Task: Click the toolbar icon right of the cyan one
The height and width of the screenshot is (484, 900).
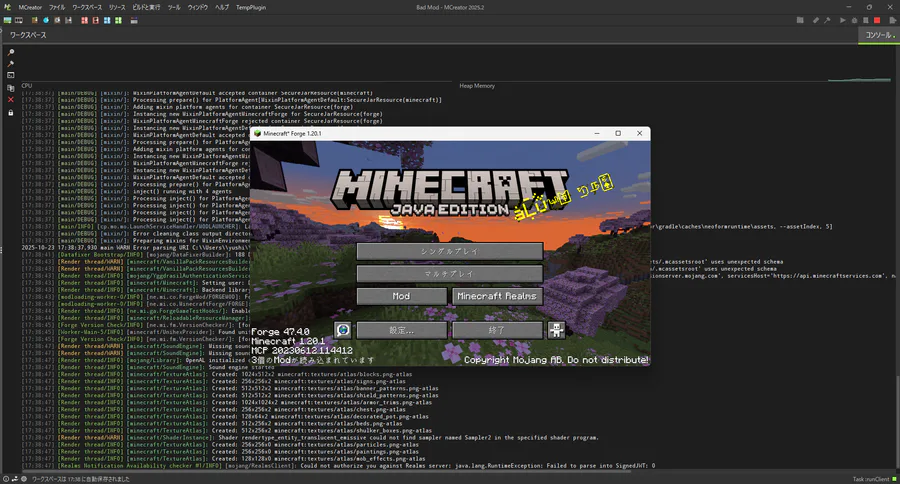Action: click(57, 20)
